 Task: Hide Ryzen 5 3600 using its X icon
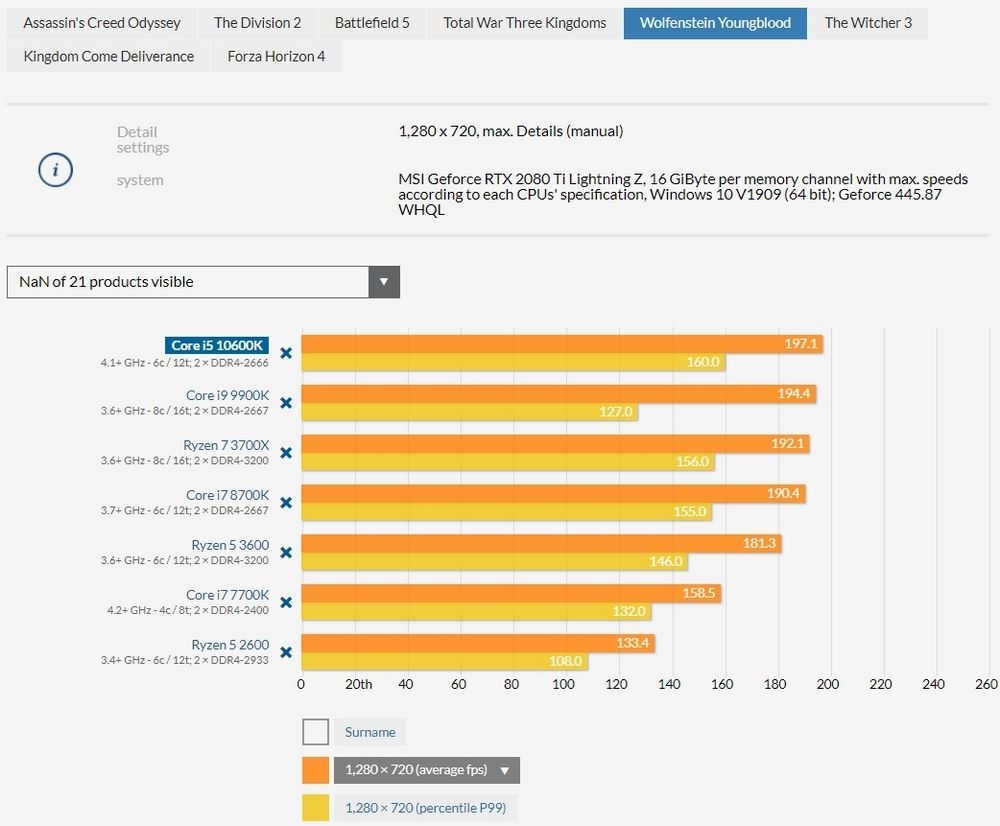click(286, 553)
